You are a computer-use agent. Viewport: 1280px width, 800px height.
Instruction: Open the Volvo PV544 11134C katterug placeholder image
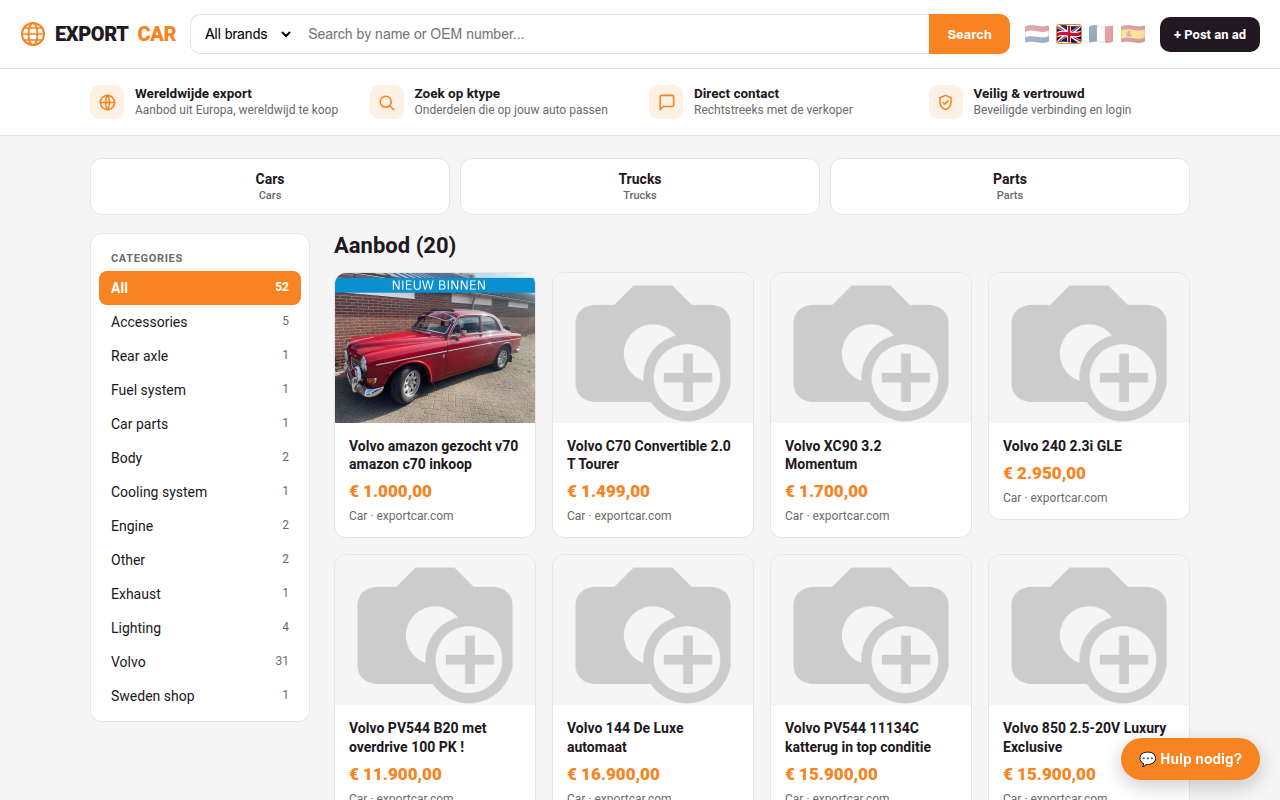point(871,630)
